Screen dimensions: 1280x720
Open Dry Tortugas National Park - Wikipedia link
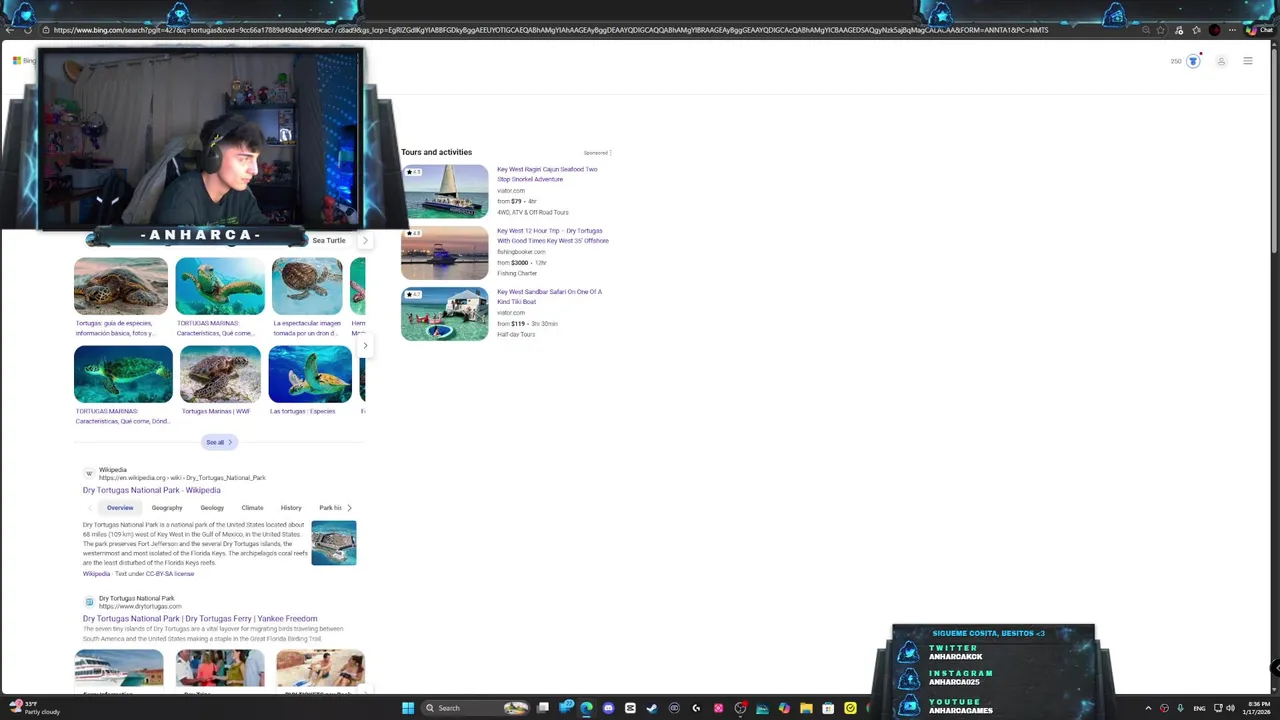pos(152,490)
